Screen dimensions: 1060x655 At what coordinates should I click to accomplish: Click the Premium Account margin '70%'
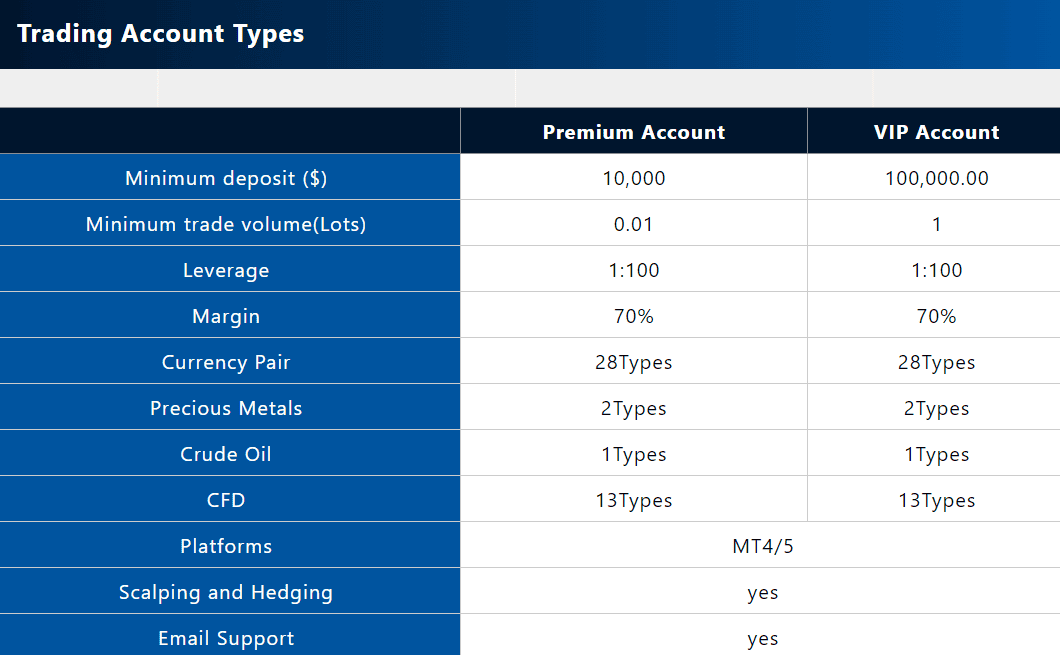633,316
